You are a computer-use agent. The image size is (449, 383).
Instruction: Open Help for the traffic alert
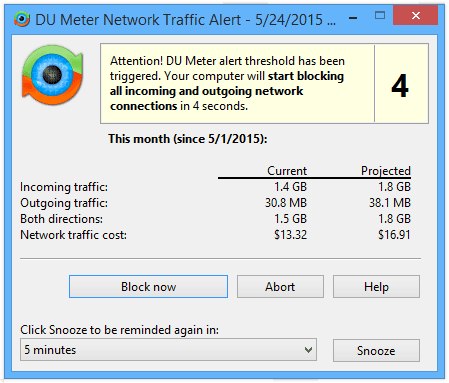pyautogui.click(x=376, y=287)
